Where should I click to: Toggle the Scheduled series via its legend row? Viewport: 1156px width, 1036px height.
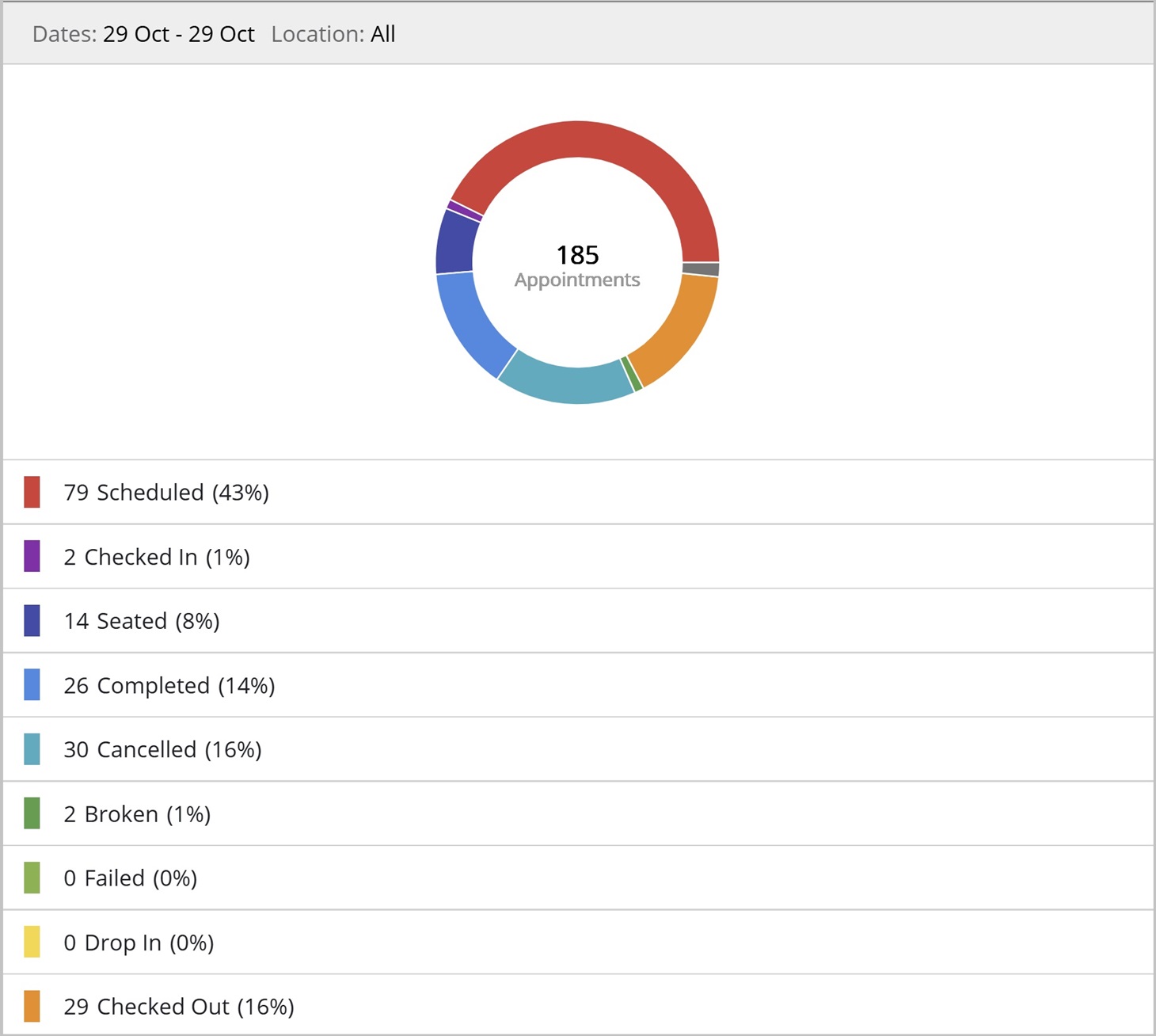(x=166, y=492)
